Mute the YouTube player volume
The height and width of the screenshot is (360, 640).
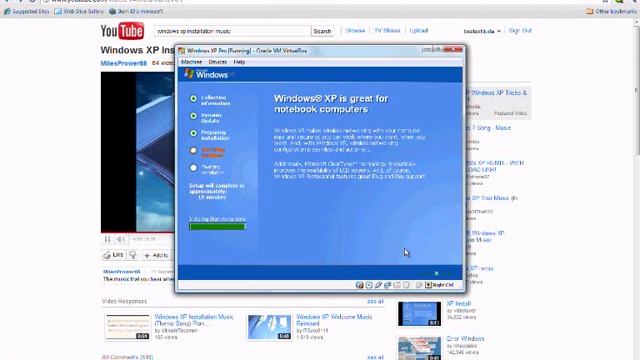click(120, 239)
